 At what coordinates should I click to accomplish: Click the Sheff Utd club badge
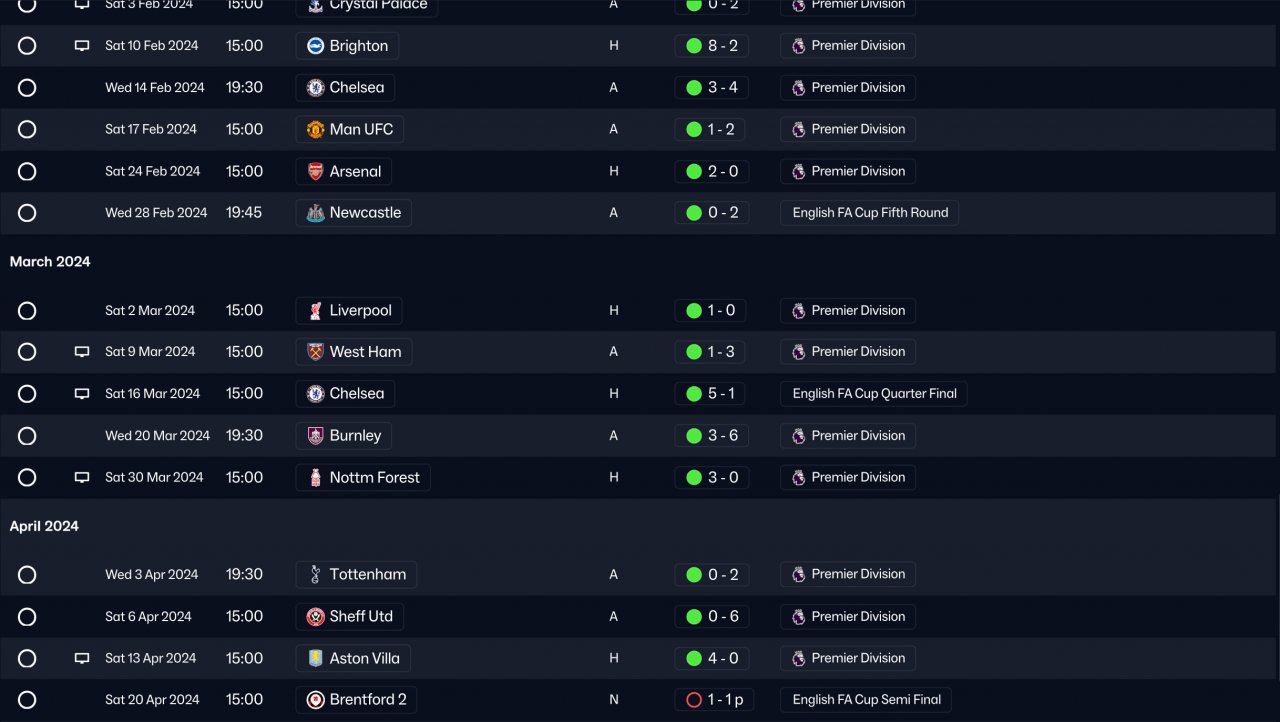pyautogui.click(x=315, y=617)
